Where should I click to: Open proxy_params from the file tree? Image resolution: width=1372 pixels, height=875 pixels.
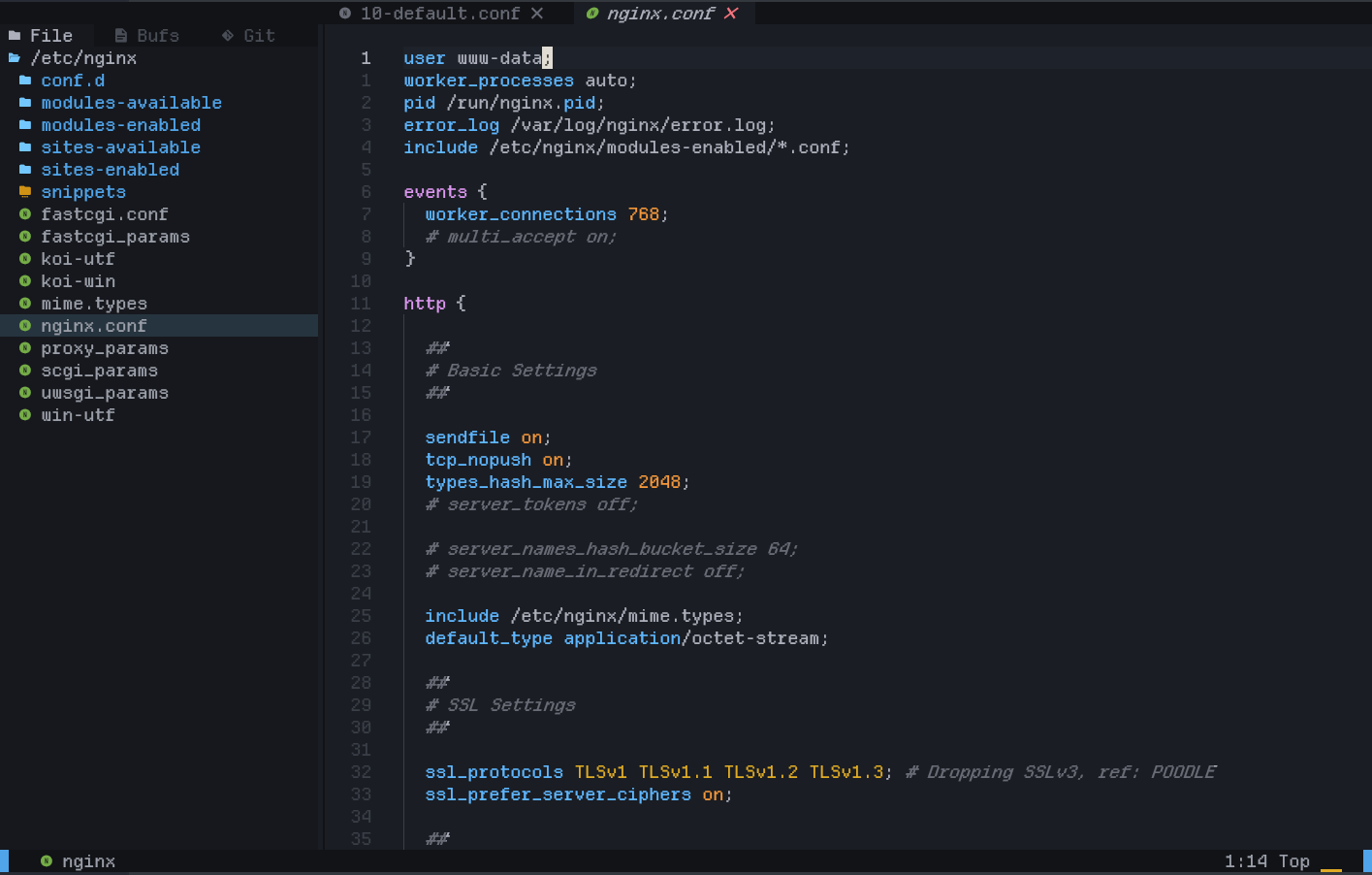coord(105,348)
